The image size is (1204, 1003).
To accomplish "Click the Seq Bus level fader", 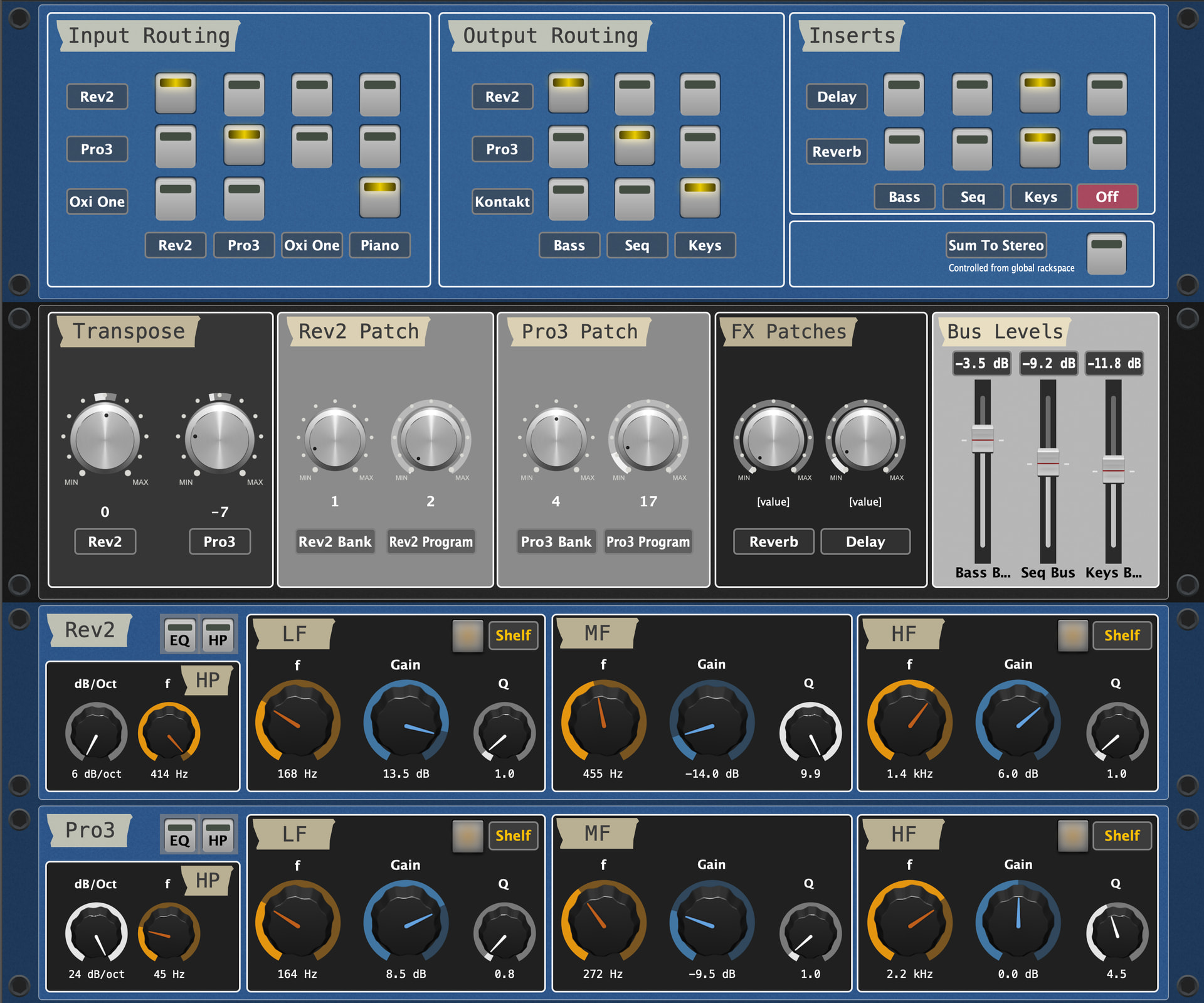I will (x=1048, y=463).
